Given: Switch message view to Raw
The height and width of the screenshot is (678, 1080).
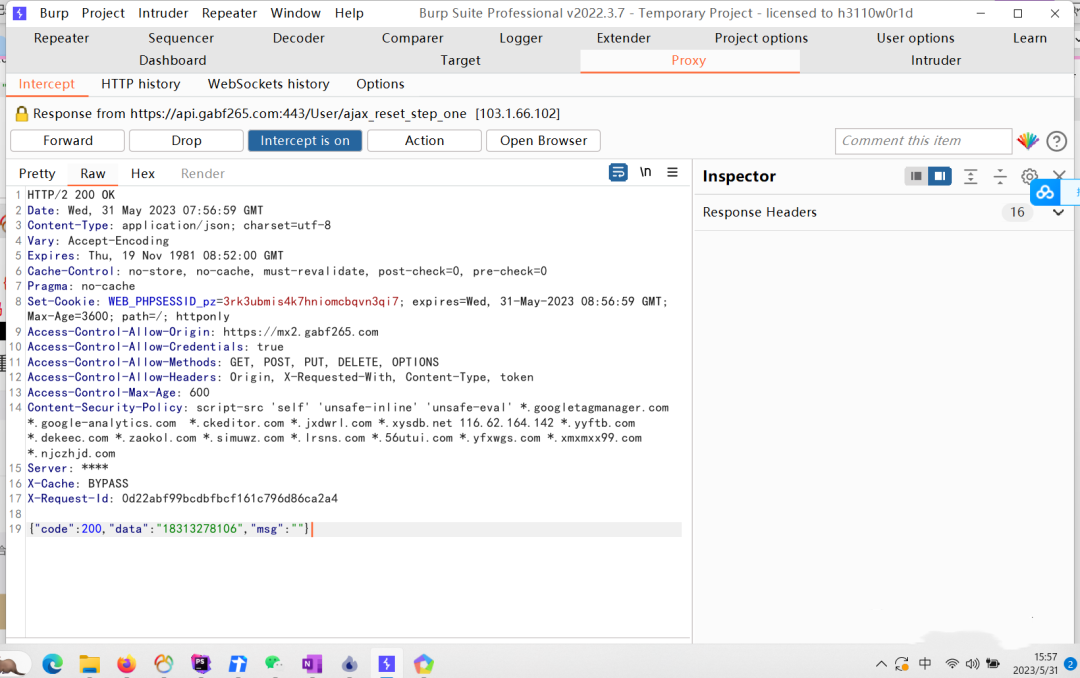Looking at the screenshot, I should [x=92, y=174].
